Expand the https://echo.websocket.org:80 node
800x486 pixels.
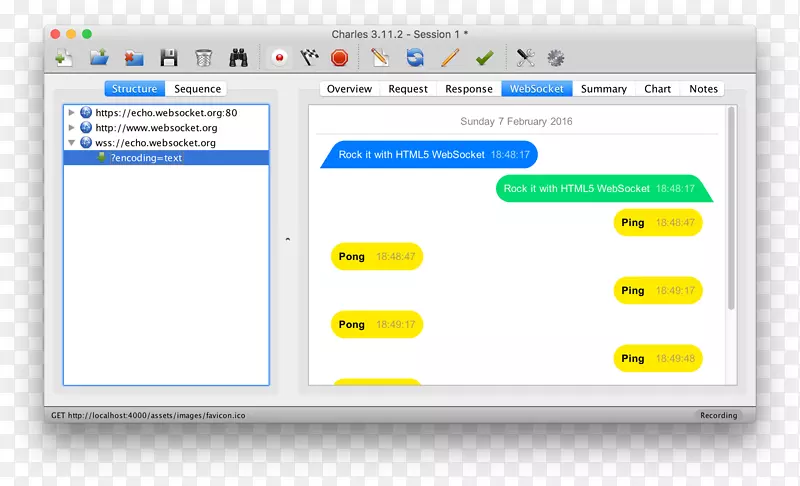pos(72,113)
